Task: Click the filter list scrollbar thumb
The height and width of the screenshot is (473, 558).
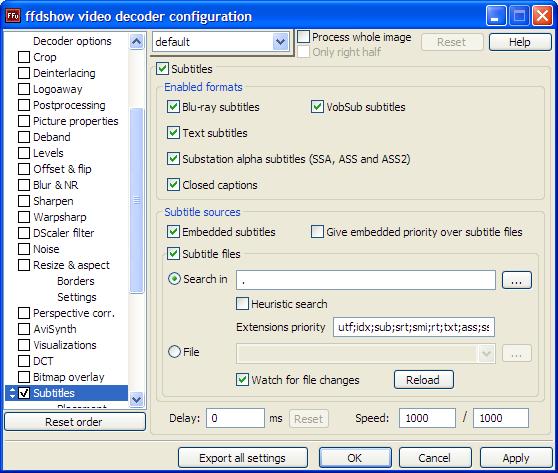Action: coord(137,201)
